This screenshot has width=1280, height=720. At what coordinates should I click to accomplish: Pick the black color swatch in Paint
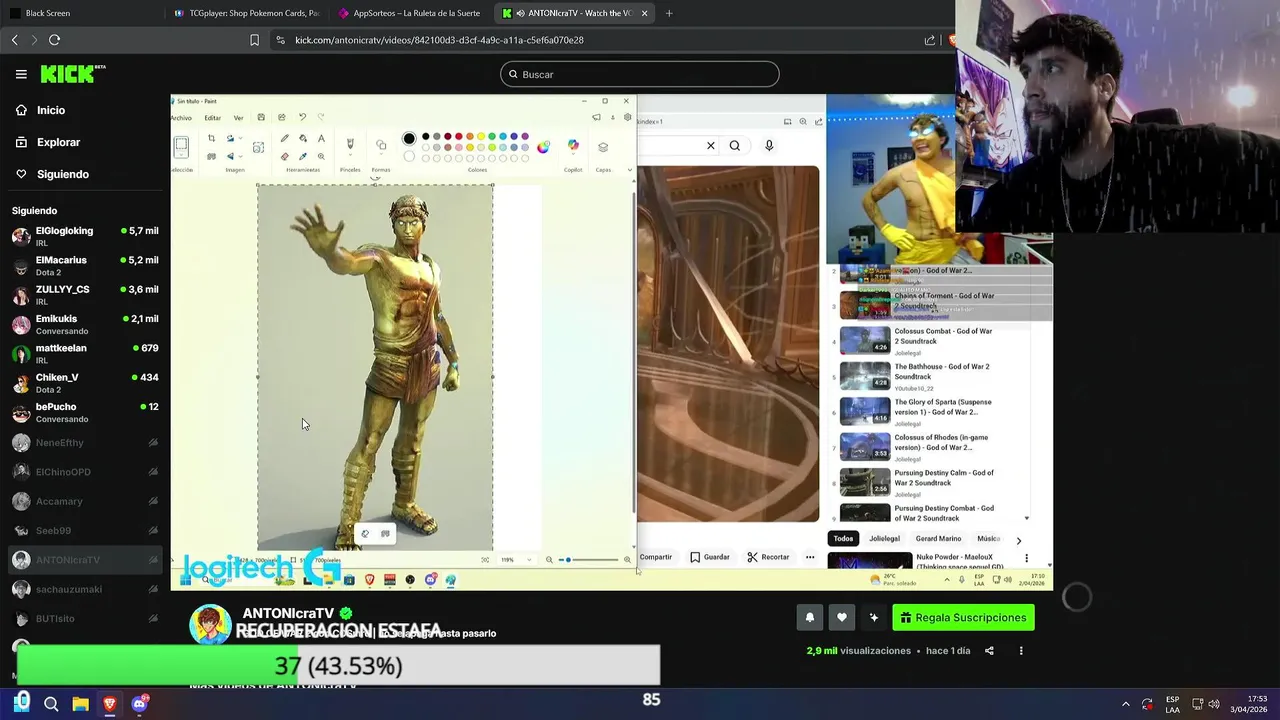point(426,136)
